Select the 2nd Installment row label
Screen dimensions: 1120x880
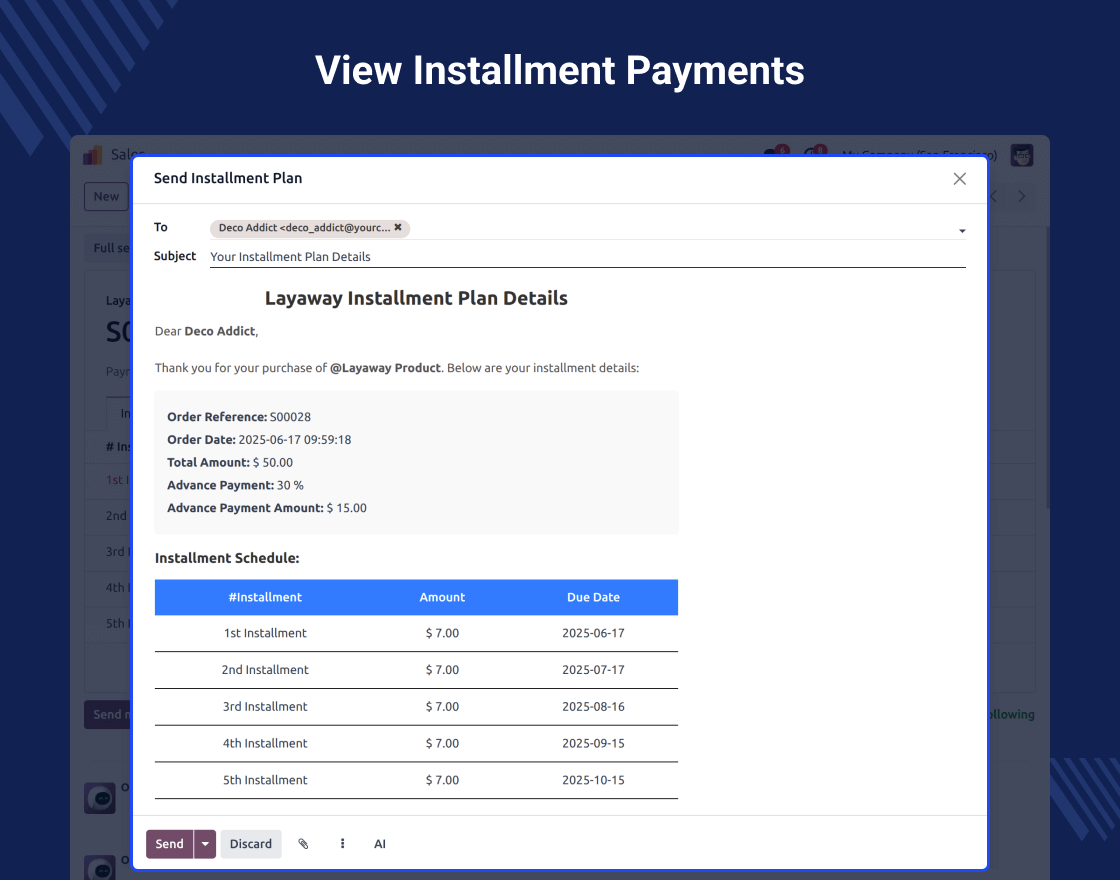(x=265, y=669)
